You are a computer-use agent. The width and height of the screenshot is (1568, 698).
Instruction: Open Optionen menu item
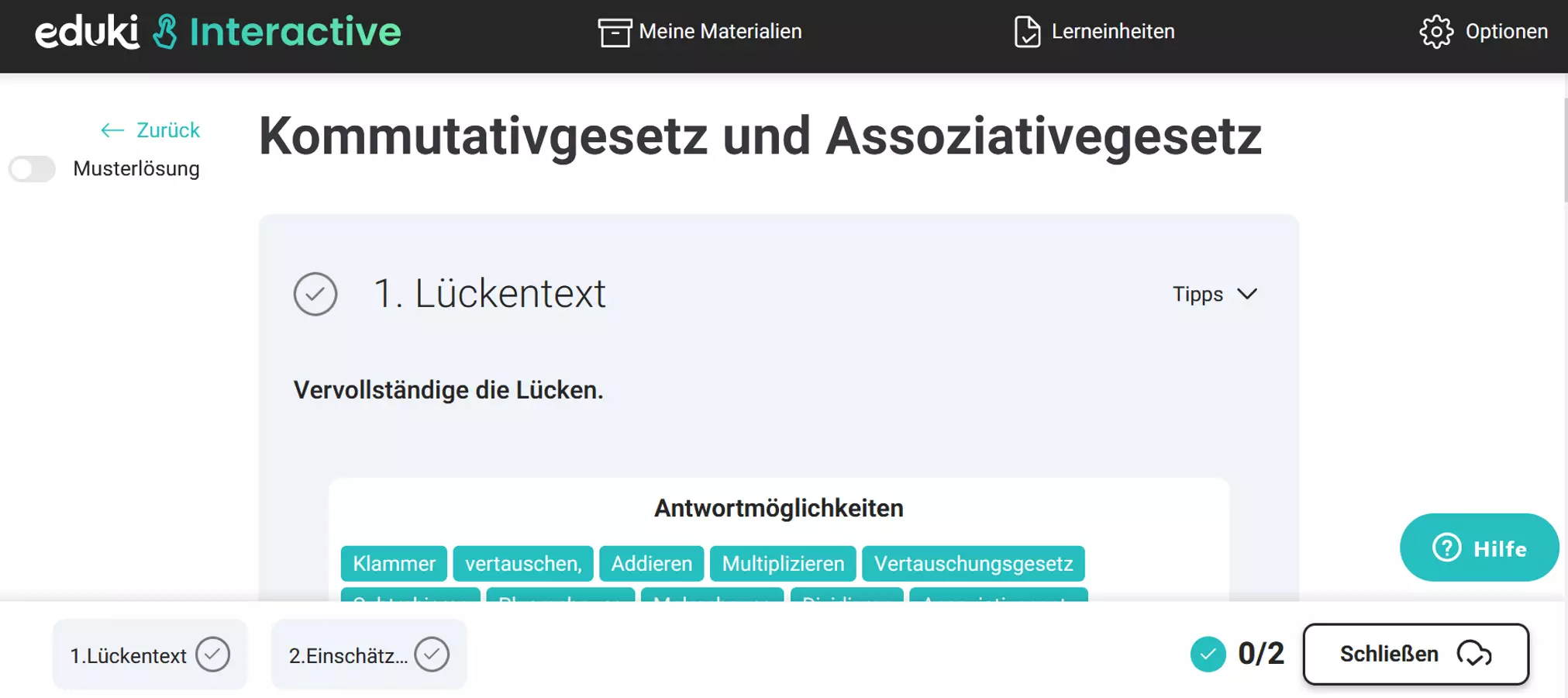click(1484, 32)
